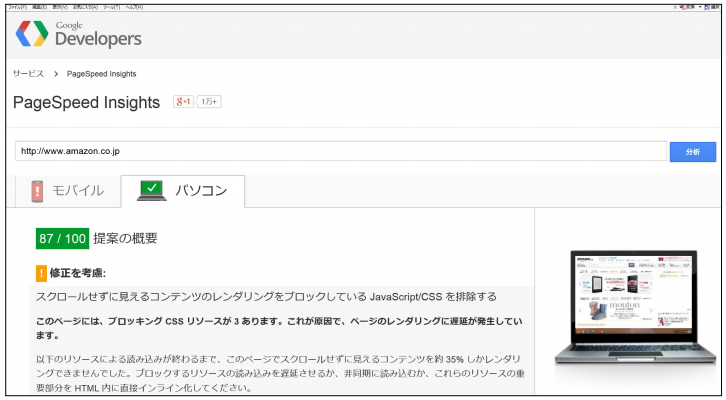Image resolution: width=726 pixels, height=400 pixels.
Task: Click the laptop preview thumbnail of Amazon
Action: click(634, 307)
